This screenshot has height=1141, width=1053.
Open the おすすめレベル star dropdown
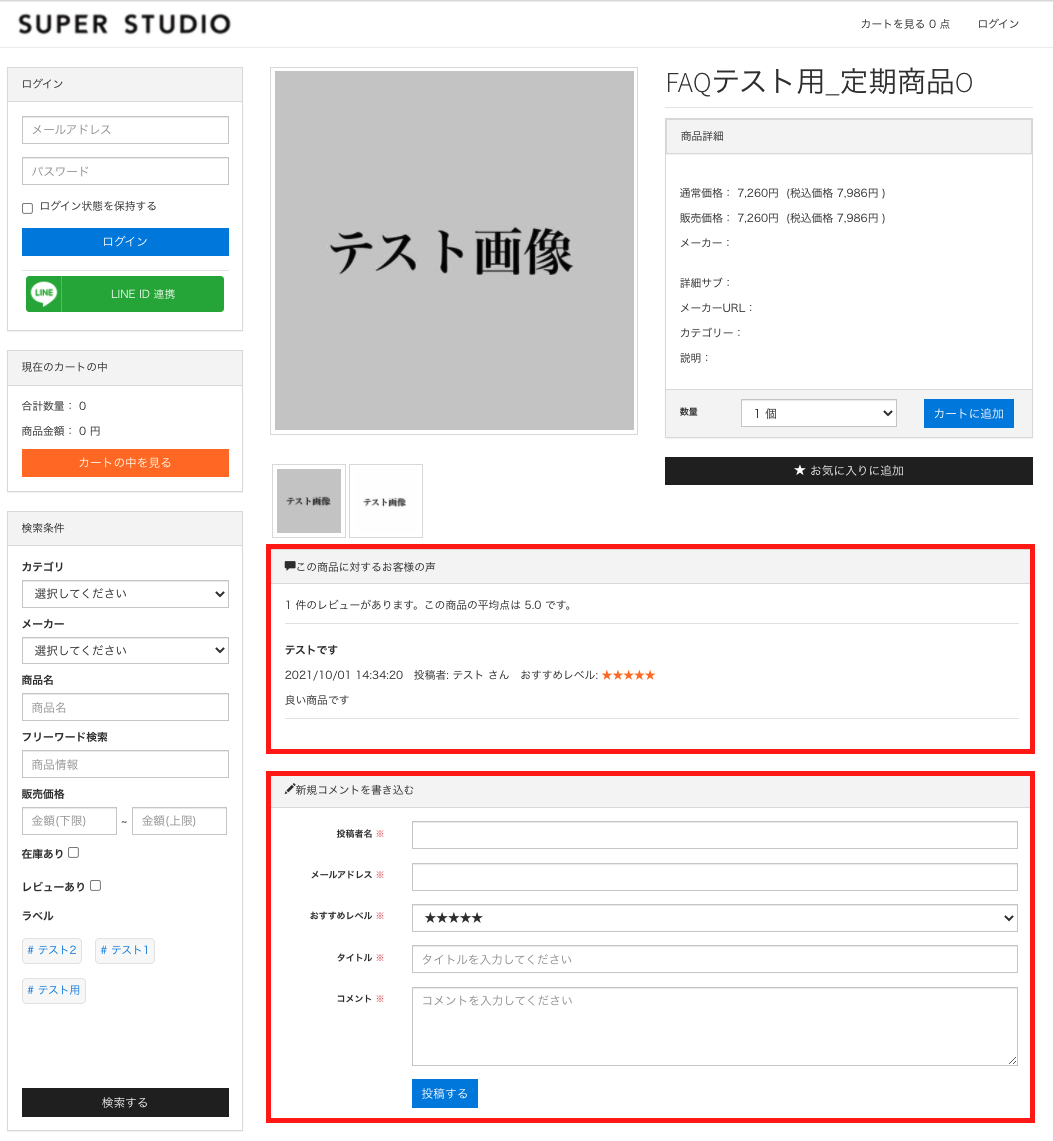click(715, 918)
